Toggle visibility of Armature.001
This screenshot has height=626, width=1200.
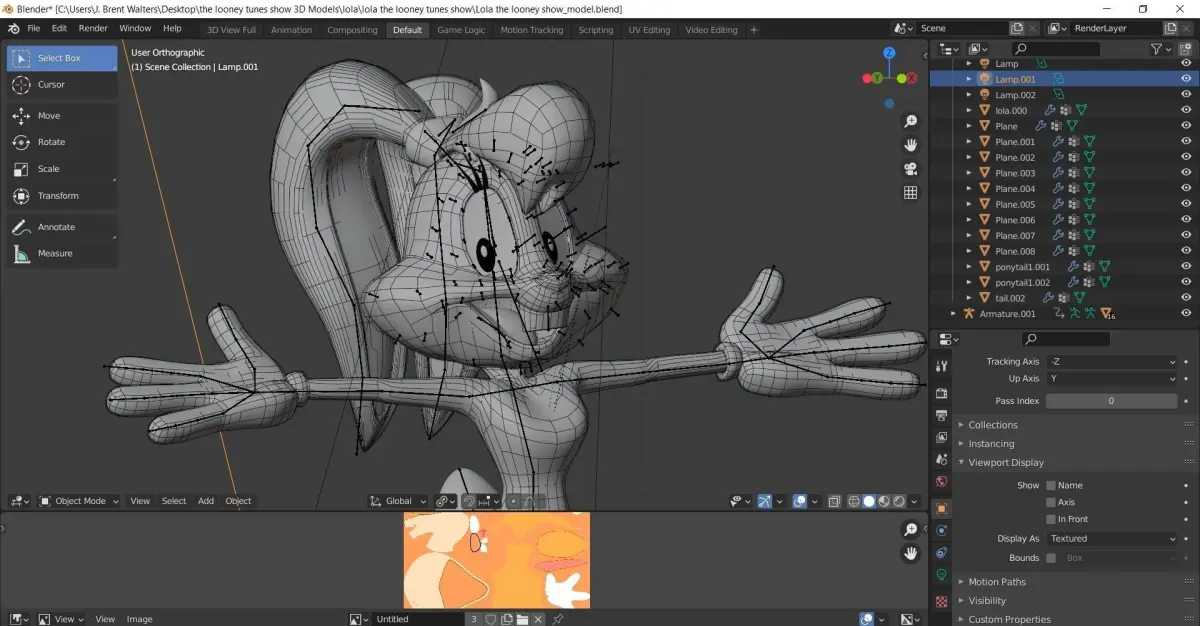pyautogui.click(x=1186, y=314)
